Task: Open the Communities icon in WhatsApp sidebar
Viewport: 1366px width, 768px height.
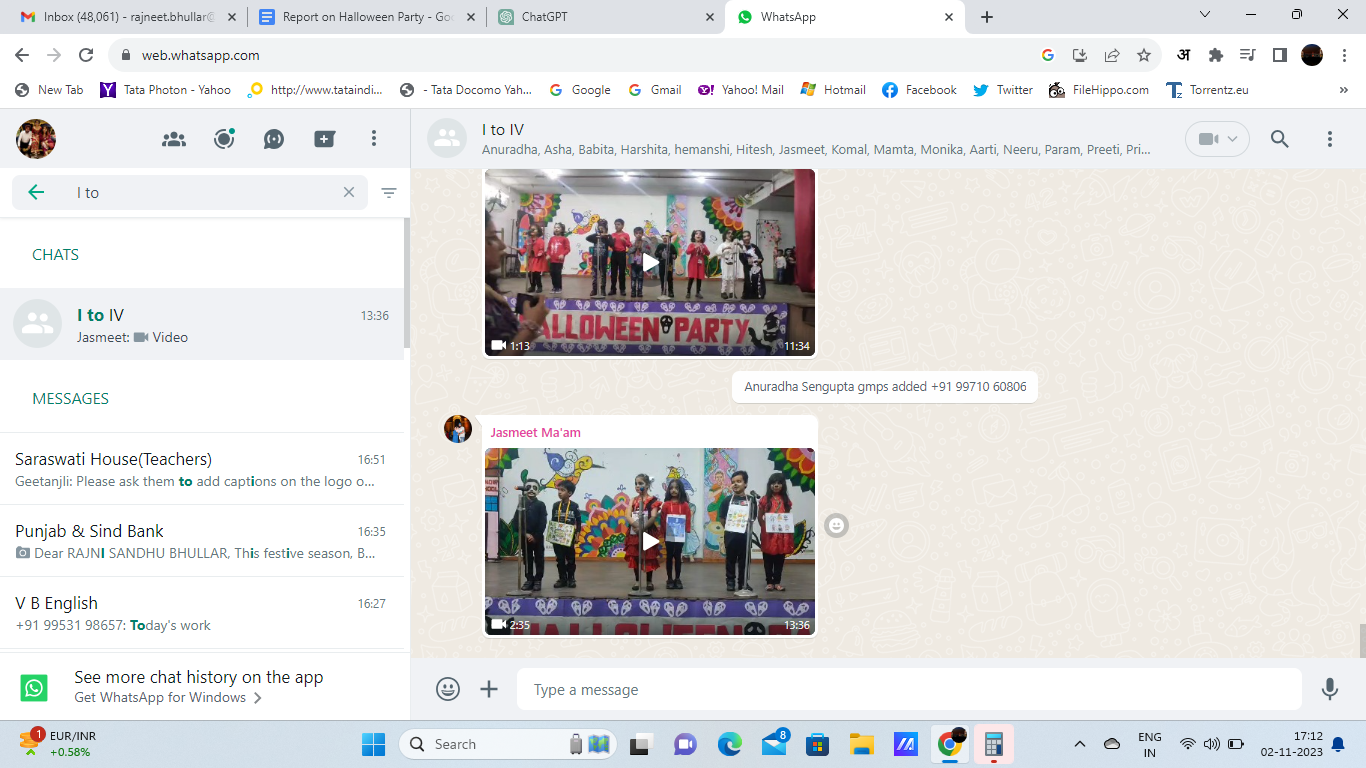Action: point(174,139)
